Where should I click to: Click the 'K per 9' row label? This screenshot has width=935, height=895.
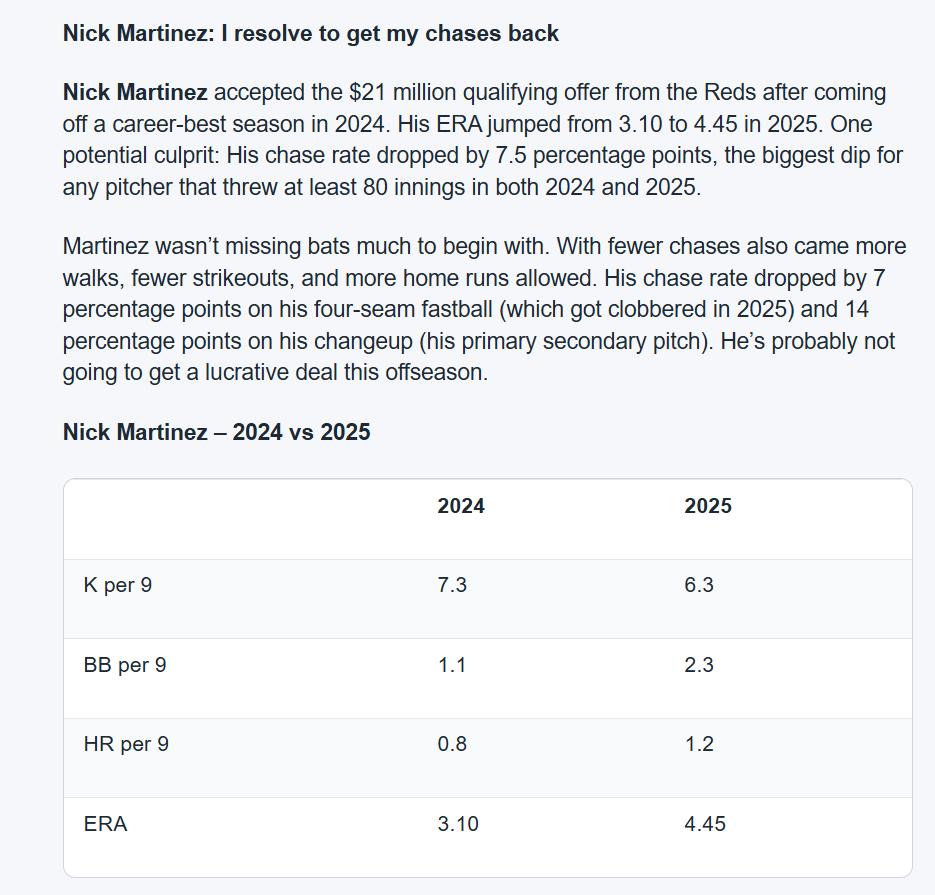tap(118, 585)
